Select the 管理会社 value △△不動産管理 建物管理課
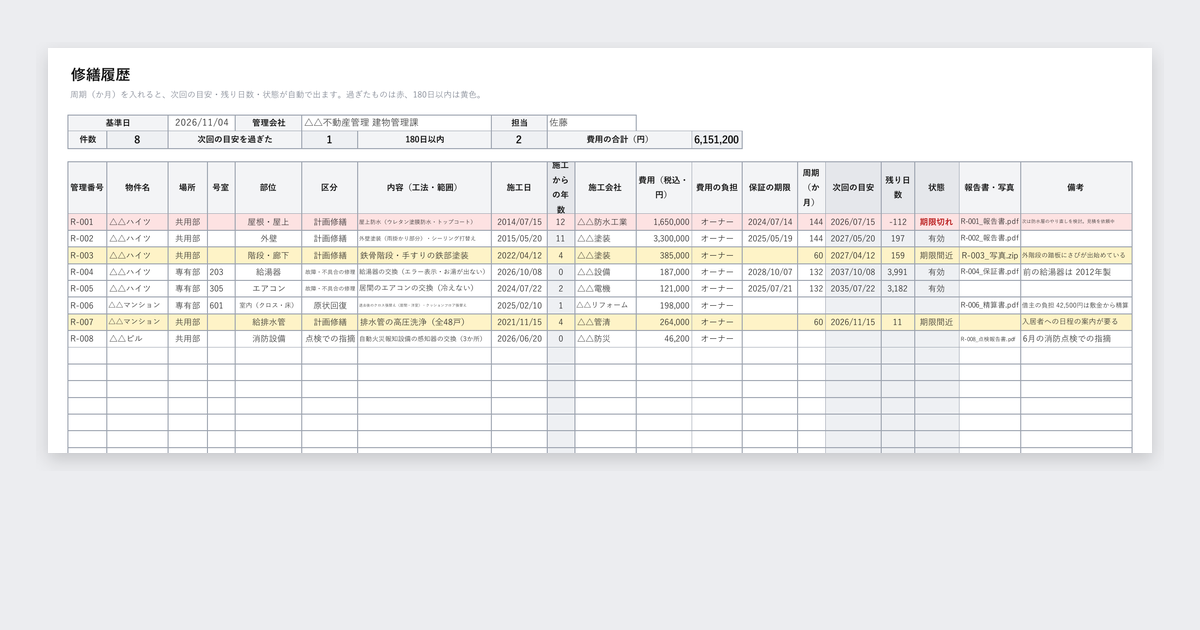1200x630 pixels. (396, 123)
